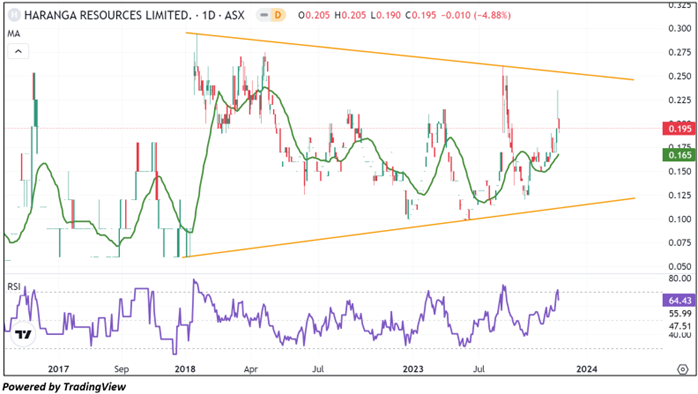
Task: Click the HARANGA RESOURCES LIMITED title
Action: point(107,15)
